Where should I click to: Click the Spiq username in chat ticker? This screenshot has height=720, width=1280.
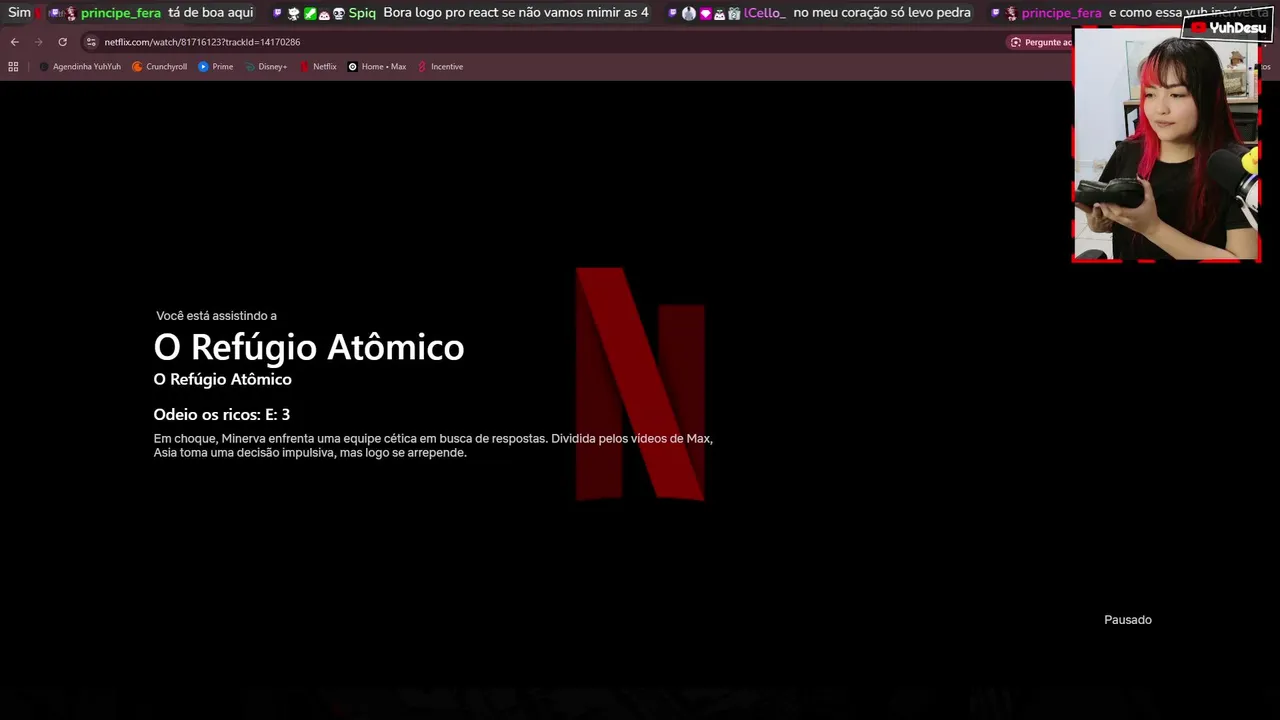click(362, 13)
